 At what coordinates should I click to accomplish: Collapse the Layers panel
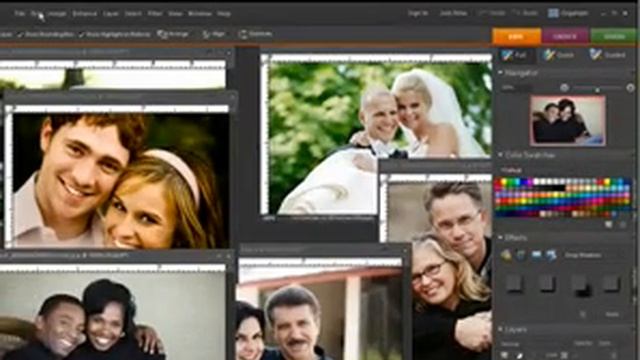500,329
